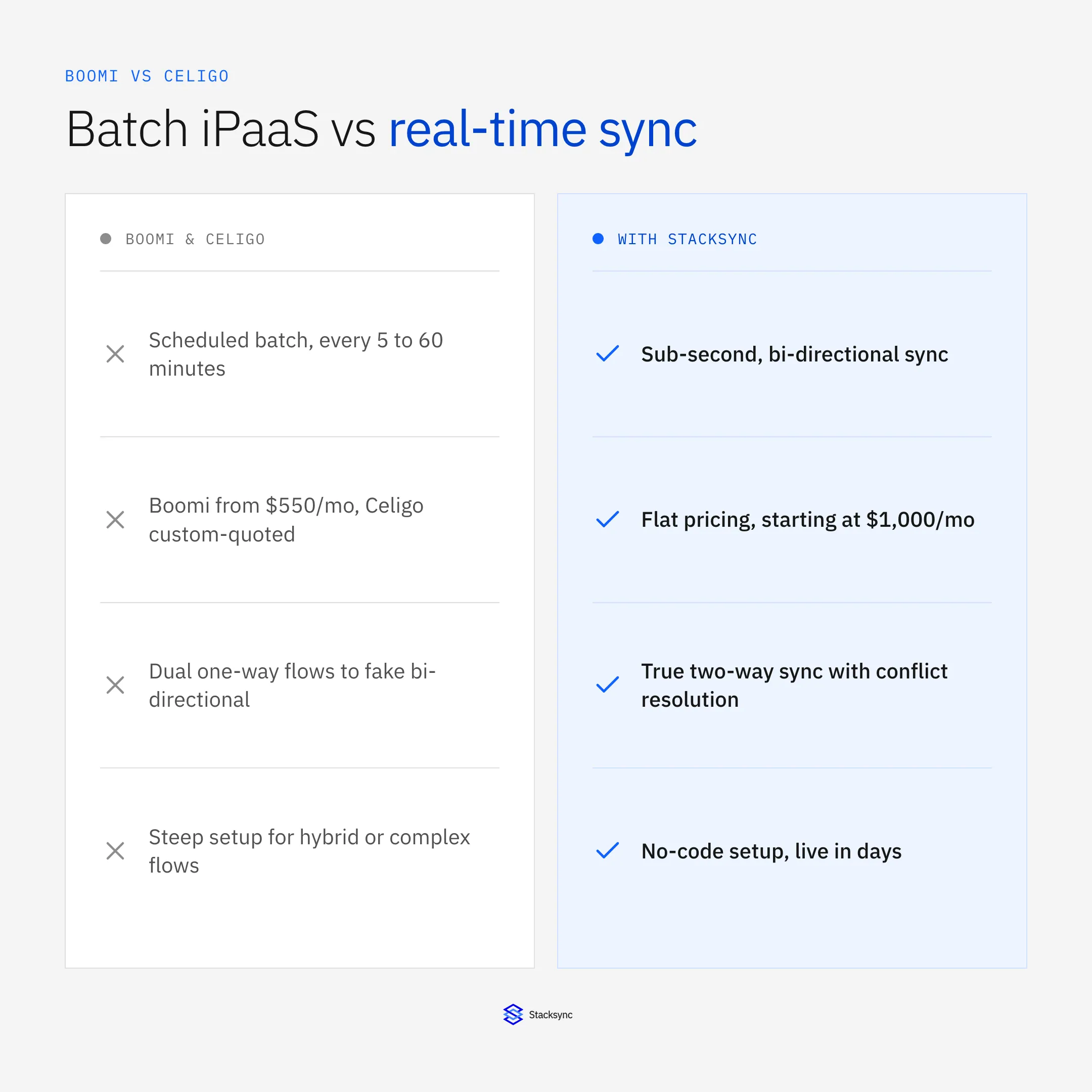Click the checkmark beside "Flat pricing"
The height and width of the screenshot is (1092, 1092).
coord(608,519)
